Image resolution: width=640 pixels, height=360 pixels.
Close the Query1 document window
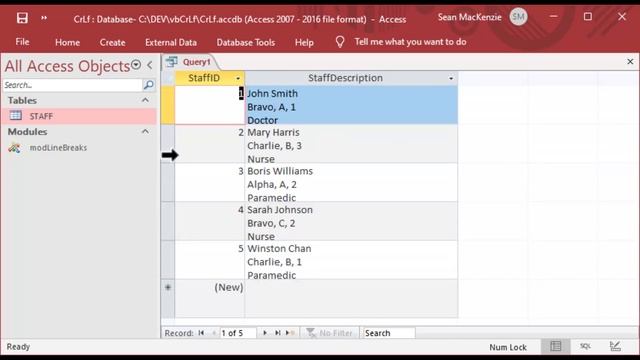(630, 62)
